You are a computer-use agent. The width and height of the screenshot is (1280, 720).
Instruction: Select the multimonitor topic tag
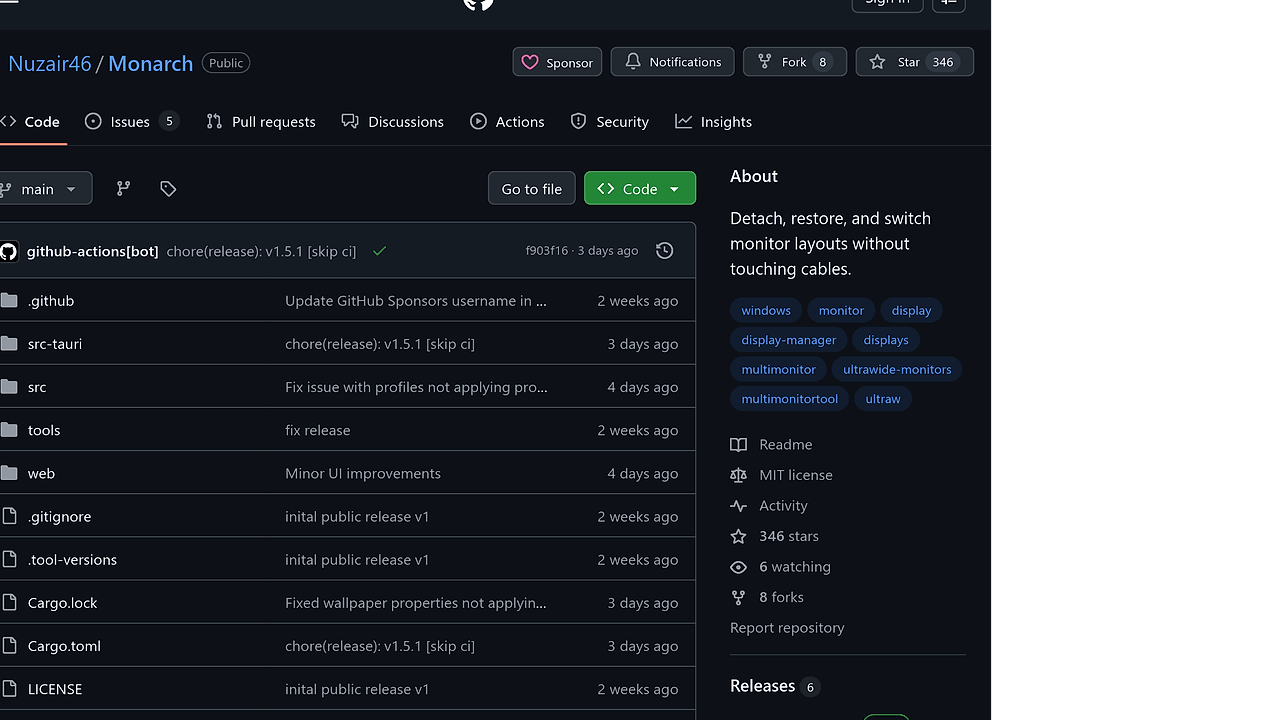coord(779,369)
